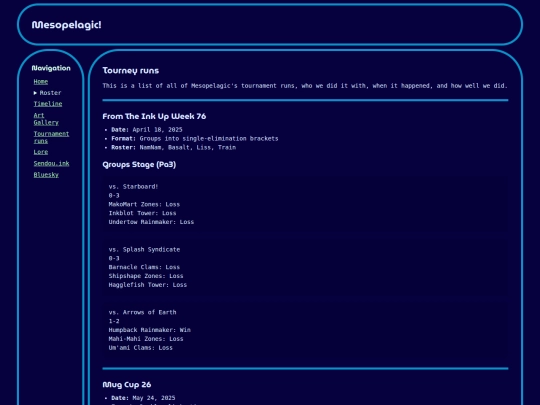Image resolution: width=540 pixels, height=405 pixels.
Task: Click the Roster label in navigation
Action: (50, 93)
